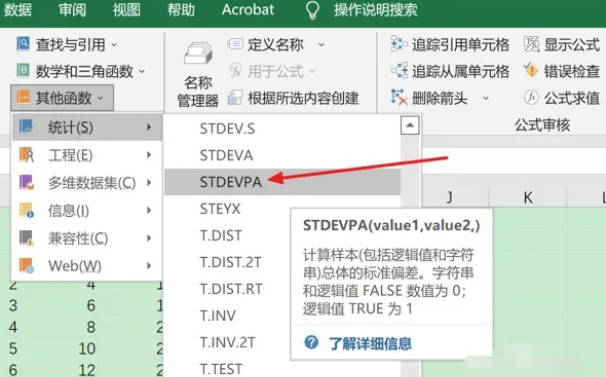The height and width of the screenshot is (377, 606).
Task: Click the 其他函数 icon
Action: [x=23, y=97]
